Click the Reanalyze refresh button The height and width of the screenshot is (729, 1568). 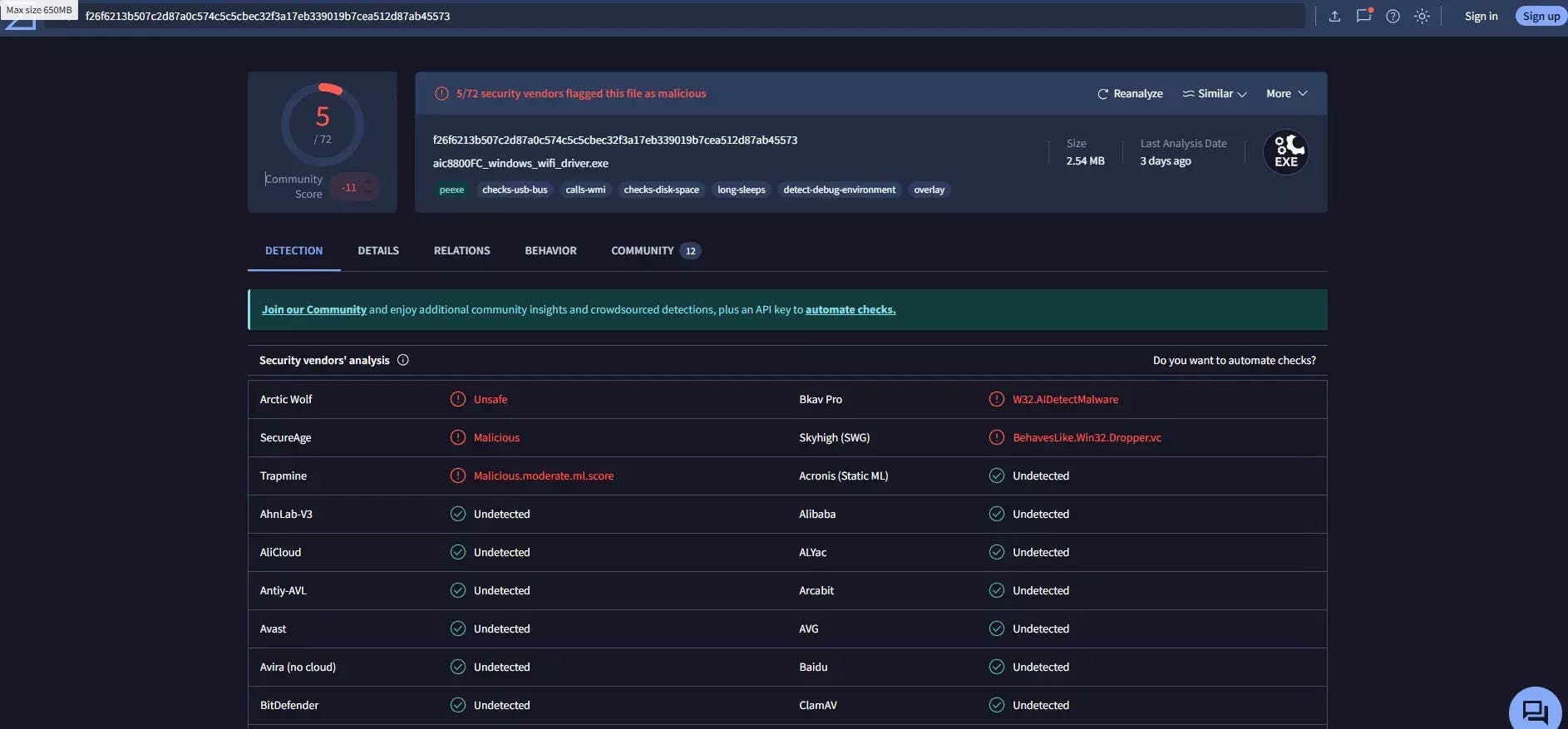[1130, 94]
